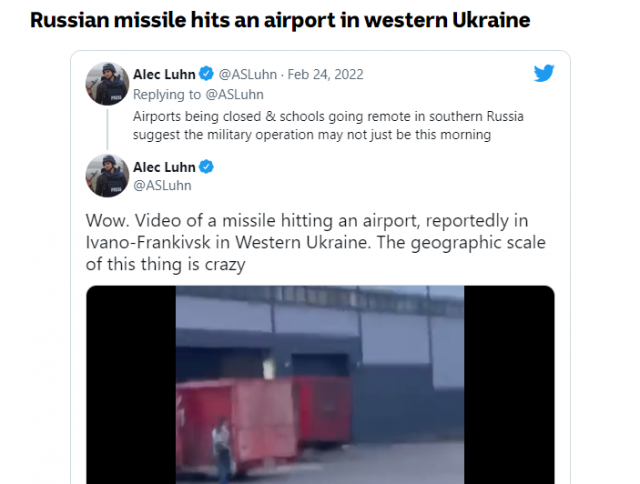Click the left black bar of the video
The width and height of the screenshot is (640, 484).
[x=131, y=385]
